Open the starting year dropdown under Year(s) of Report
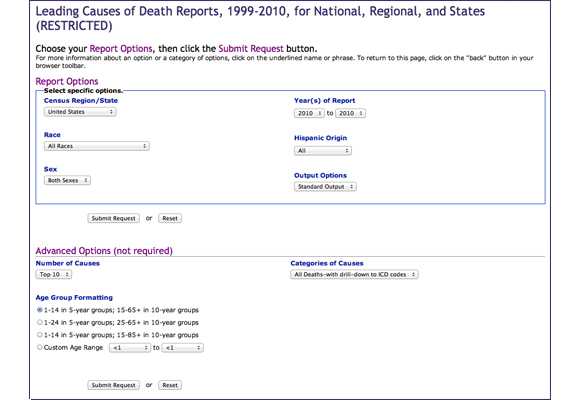Image resolution: width=580 pixels, height=404 pixels. [x=309, y=113]
